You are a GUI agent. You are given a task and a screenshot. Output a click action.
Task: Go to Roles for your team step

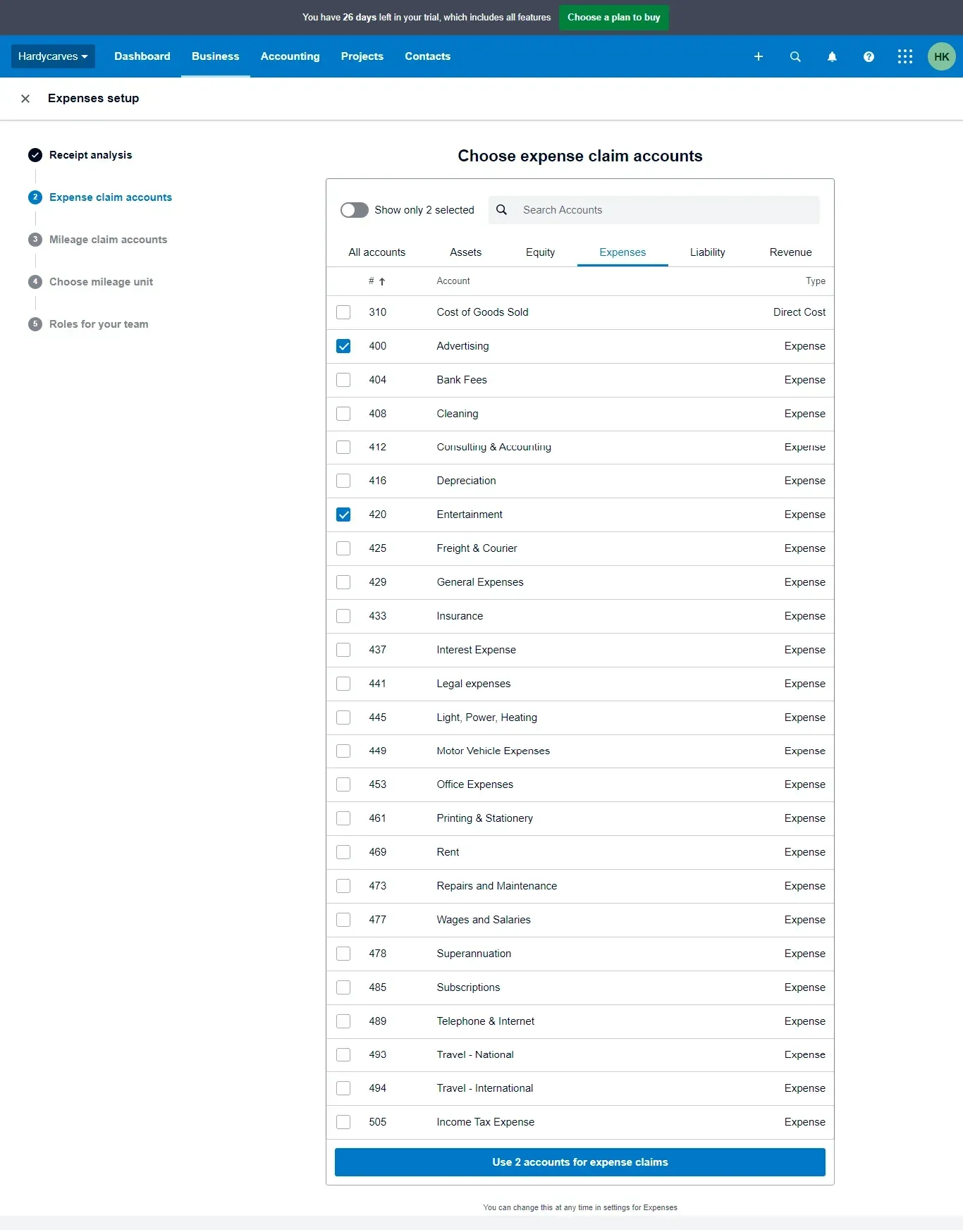(x=99, y=324)
